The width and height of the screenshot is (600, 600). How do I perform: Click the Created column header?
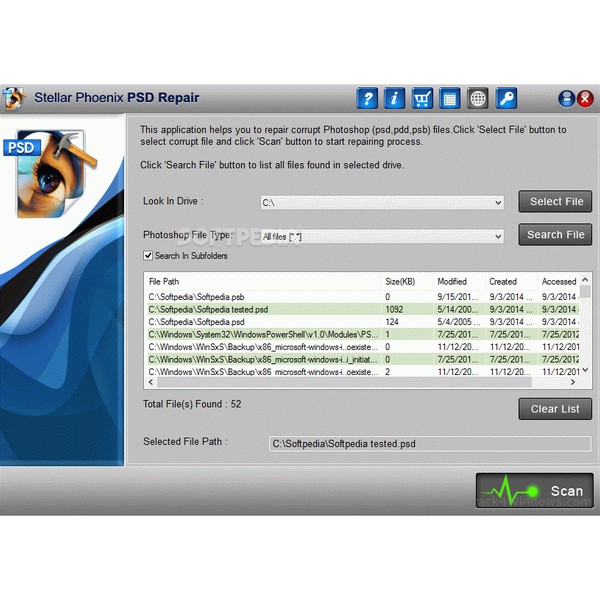pyautogui.click(x=511, y=282)
